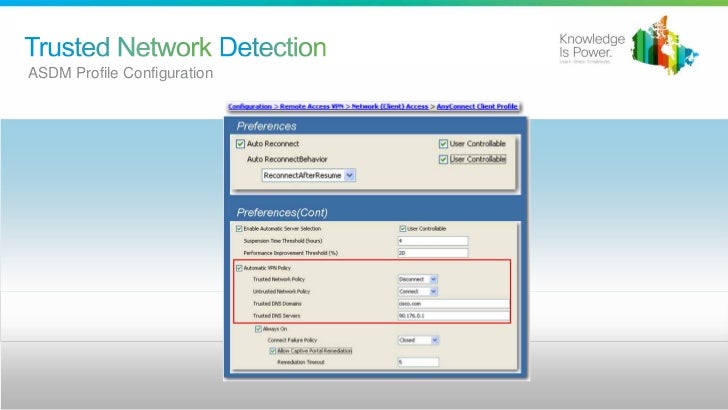Toggle Allow Captive Portal Remediation checkbox

click(273, 351)
